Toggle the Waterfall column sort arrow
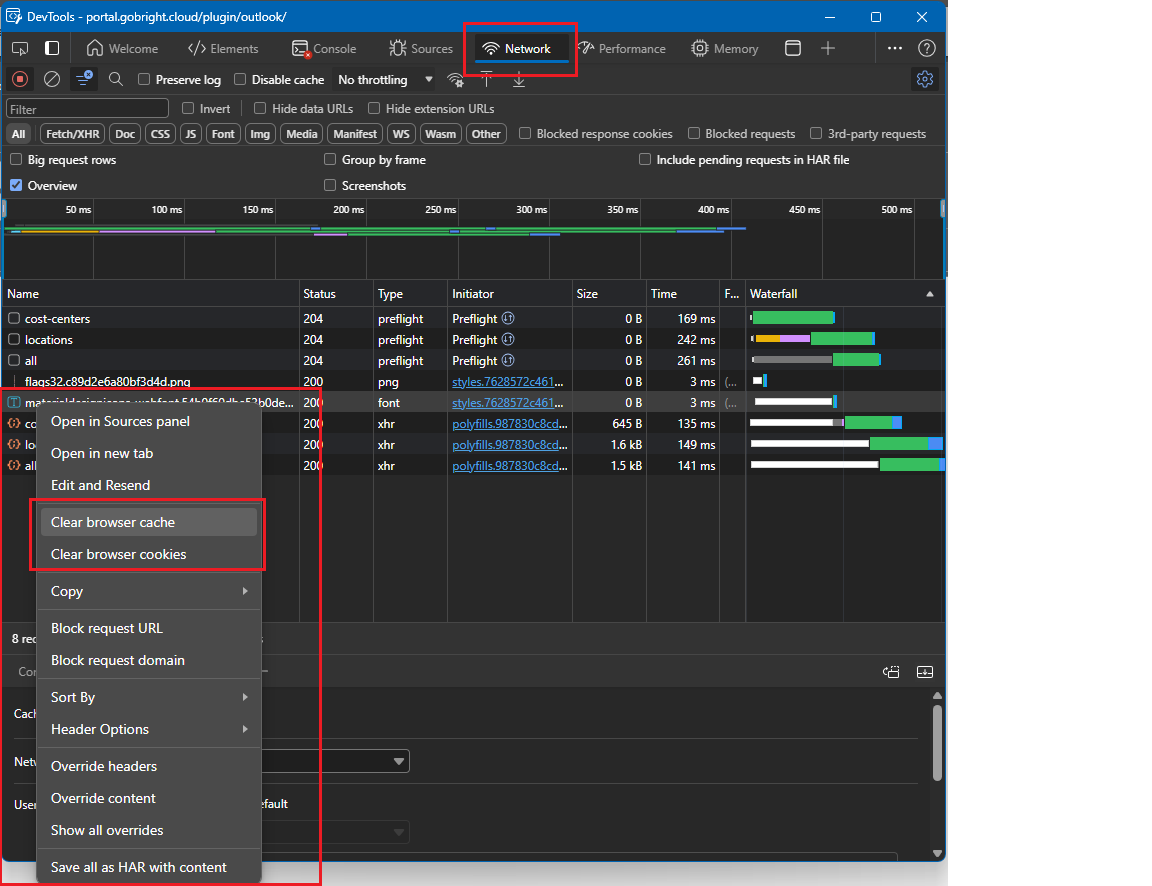Viewport: 1152px width, 886px height. click(930, 294)
